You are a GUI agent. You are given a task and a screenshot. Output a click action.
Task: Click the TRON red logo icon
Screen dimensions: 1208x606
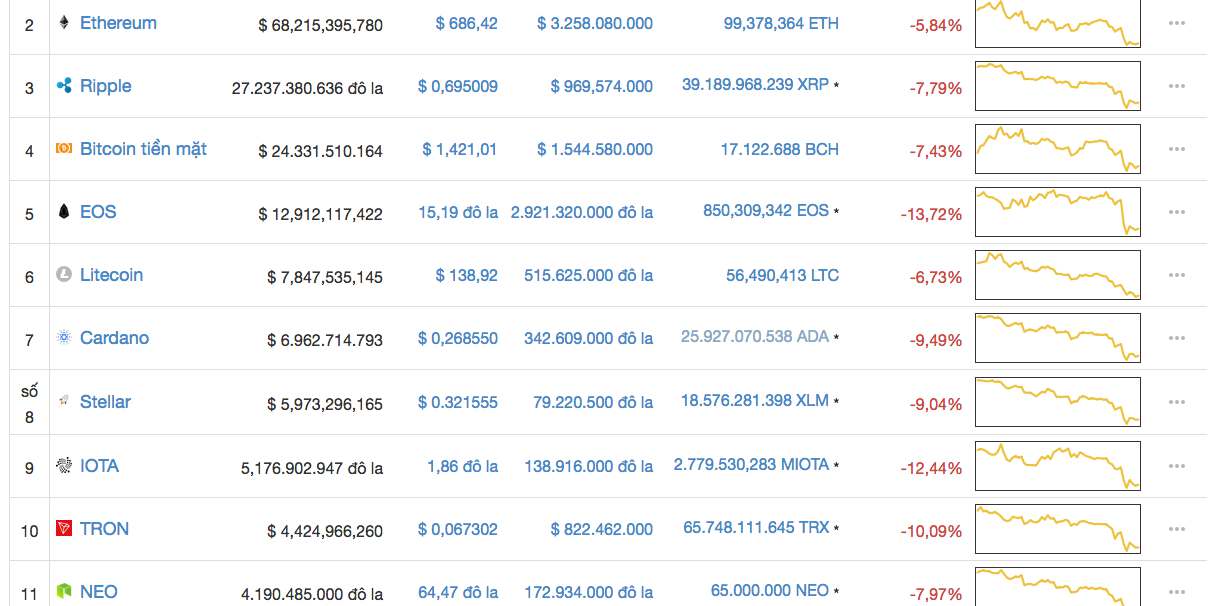coord(64,528)
